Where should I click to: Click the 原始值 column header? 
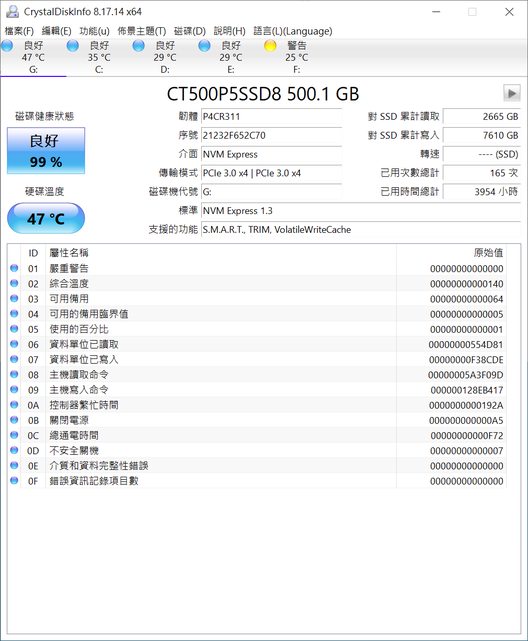pyautogui.click(x=451, y=253)
